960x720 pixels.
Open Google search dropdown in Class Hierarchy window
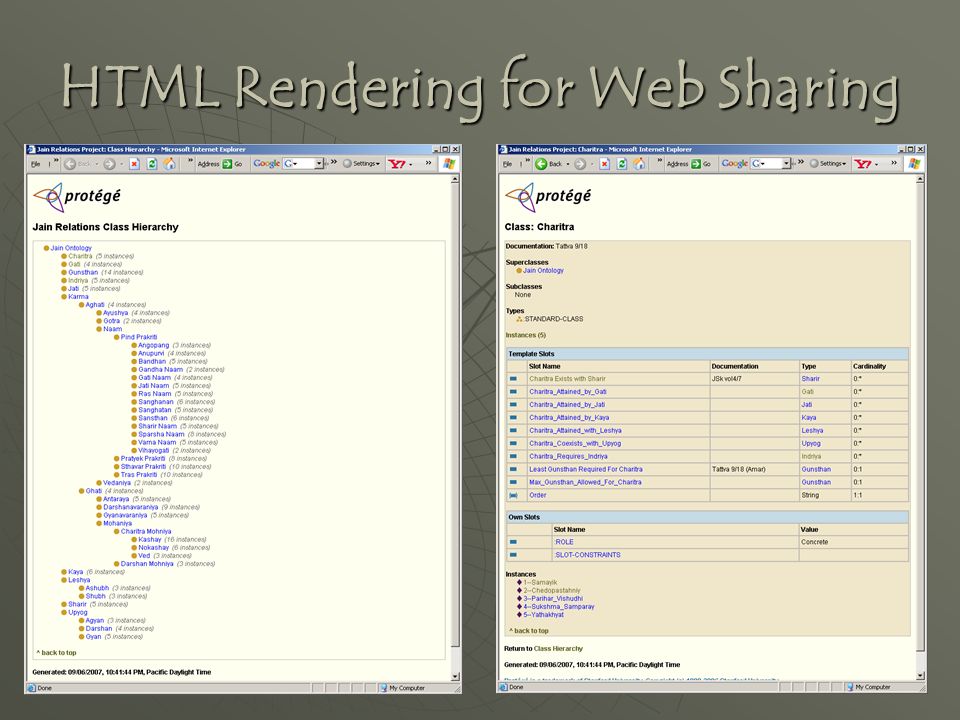point(319,163)
